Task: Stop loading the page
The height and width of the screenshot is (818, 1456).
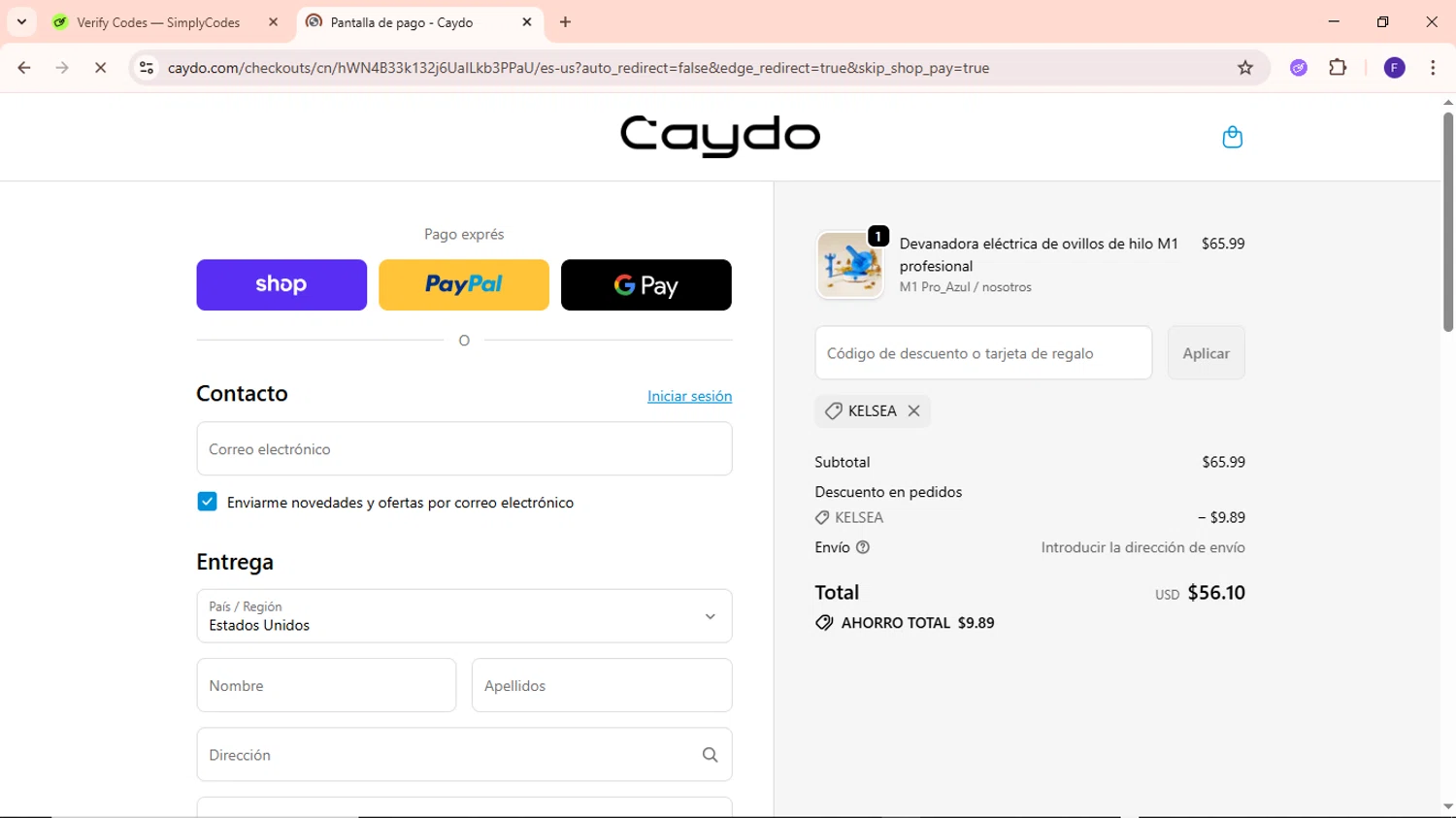Action: click(100, 68)
